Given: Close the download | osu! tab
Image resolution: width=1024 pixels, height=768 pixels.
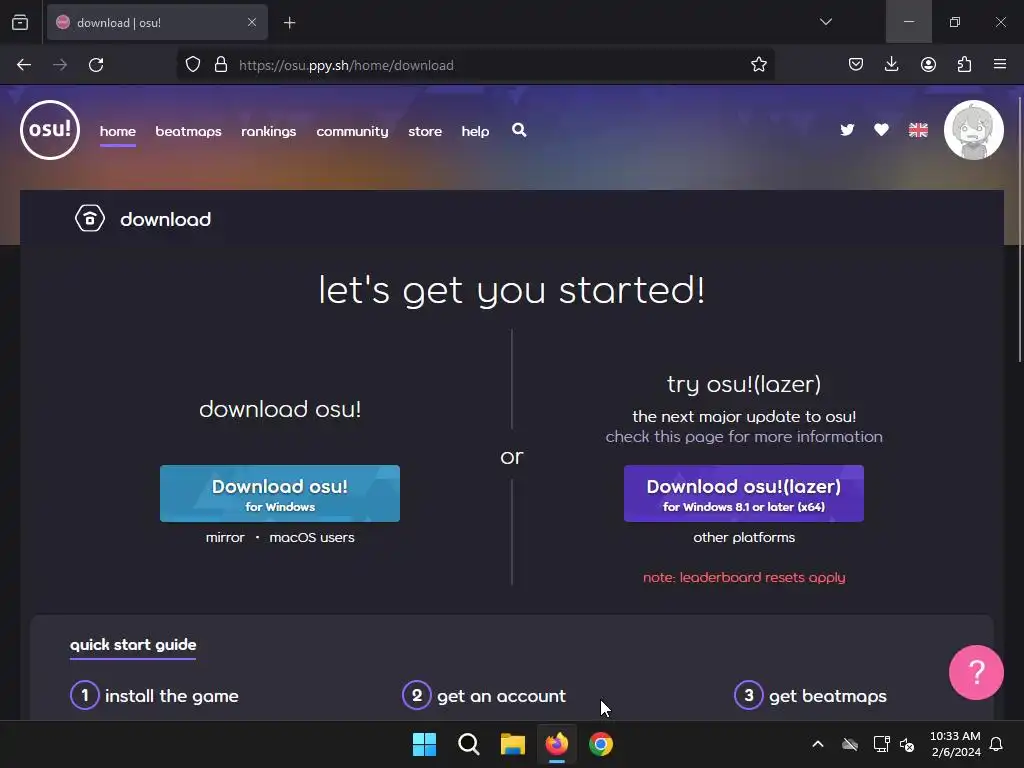Looking at the screenshot, I should [x=251, y=22].
